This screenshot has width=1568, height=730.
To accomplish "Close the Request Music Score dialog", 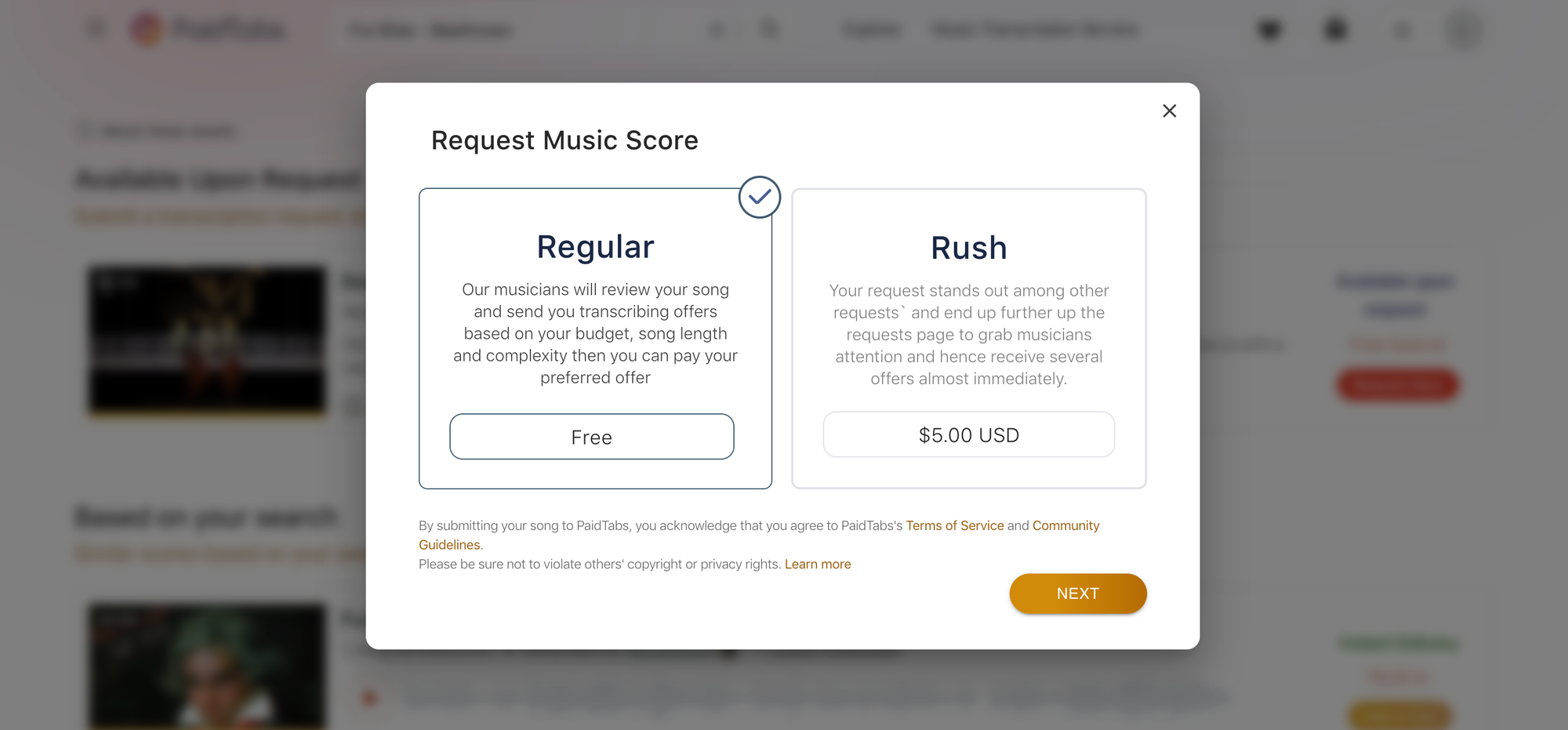I will (x=1169, y=111).
